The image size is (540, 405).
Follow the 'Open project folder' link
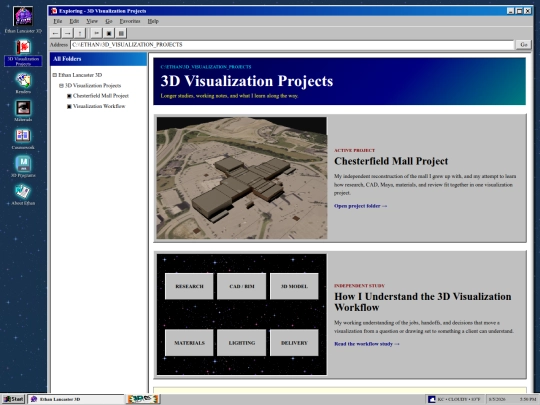(361, 206)
